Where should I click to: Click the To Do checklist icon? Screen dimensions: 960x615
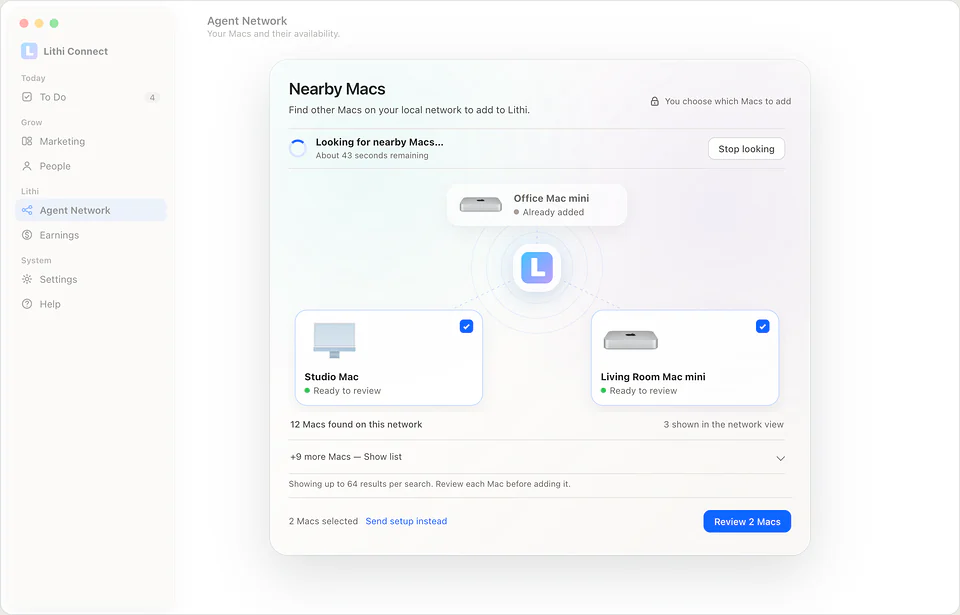pyautogui.click(x=27, y=97)
